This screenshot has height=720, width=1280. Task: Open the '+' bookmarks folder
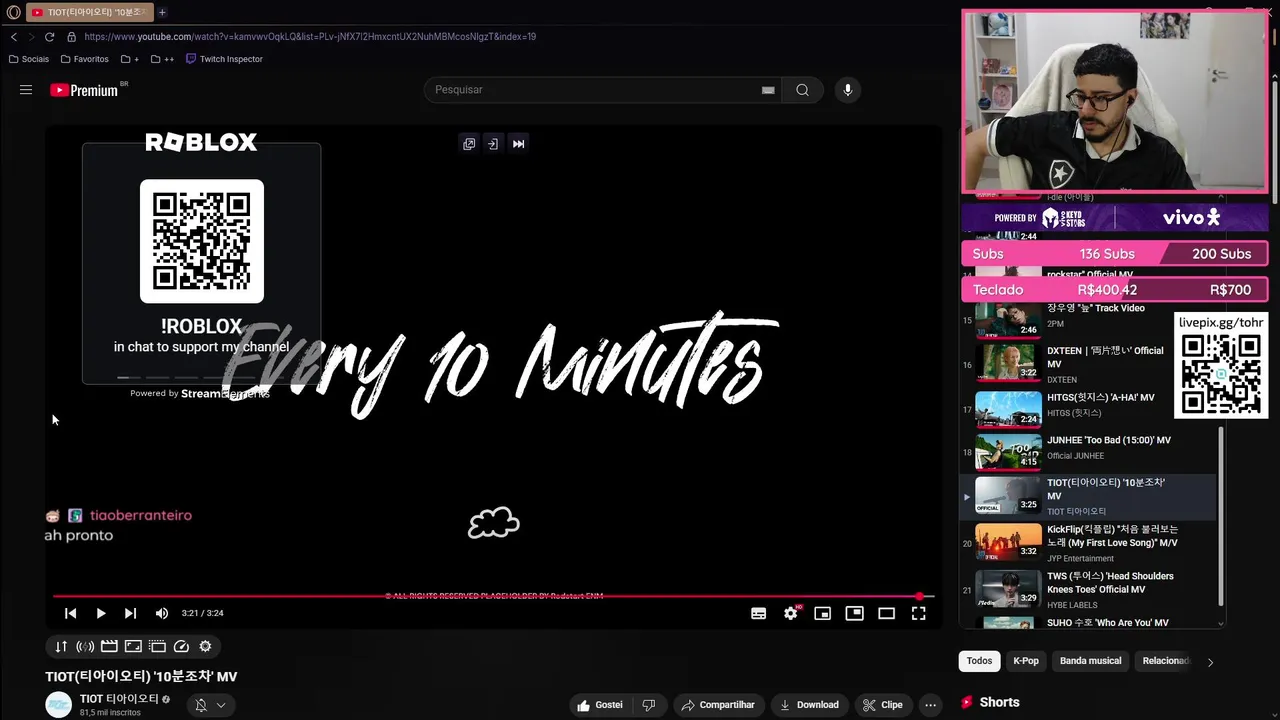(130, 59)
